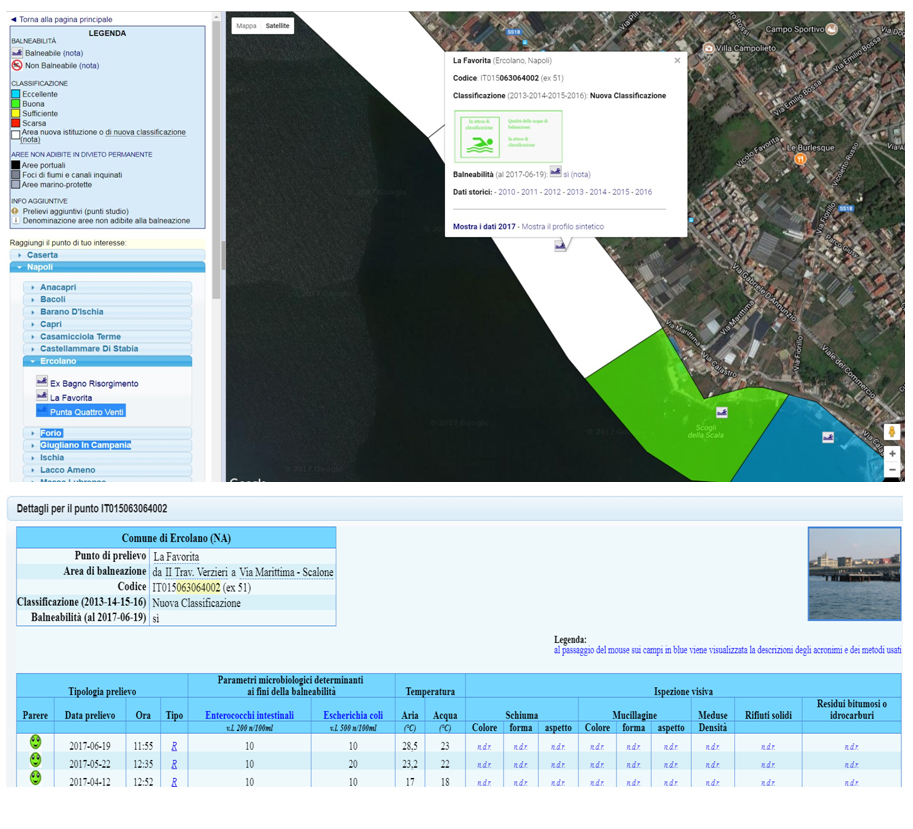Click the Le Burlesque restaurant map pin
The image size is (913, 829).
tap(801, 159)
